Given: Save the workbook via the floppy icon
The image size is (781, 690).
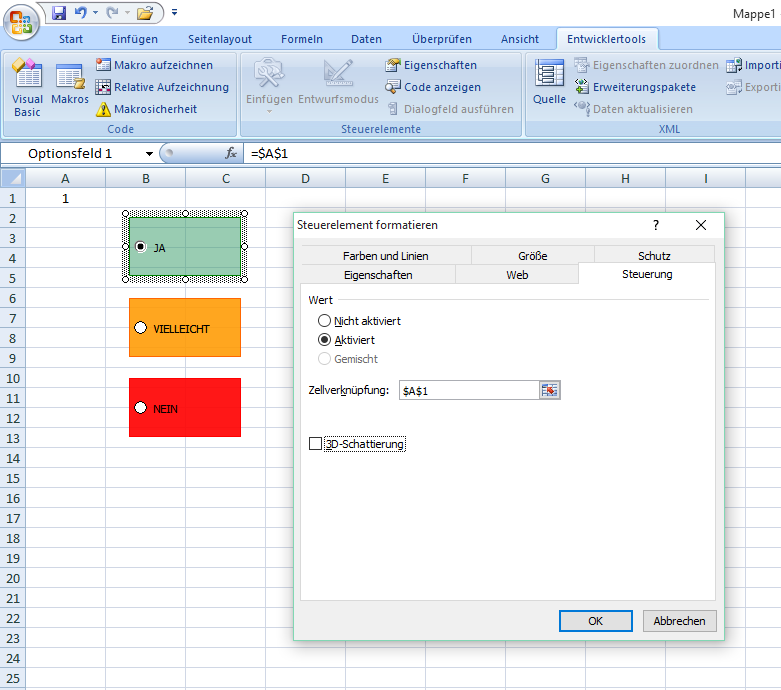Looking at the screenshot, I should click(59, 13).
